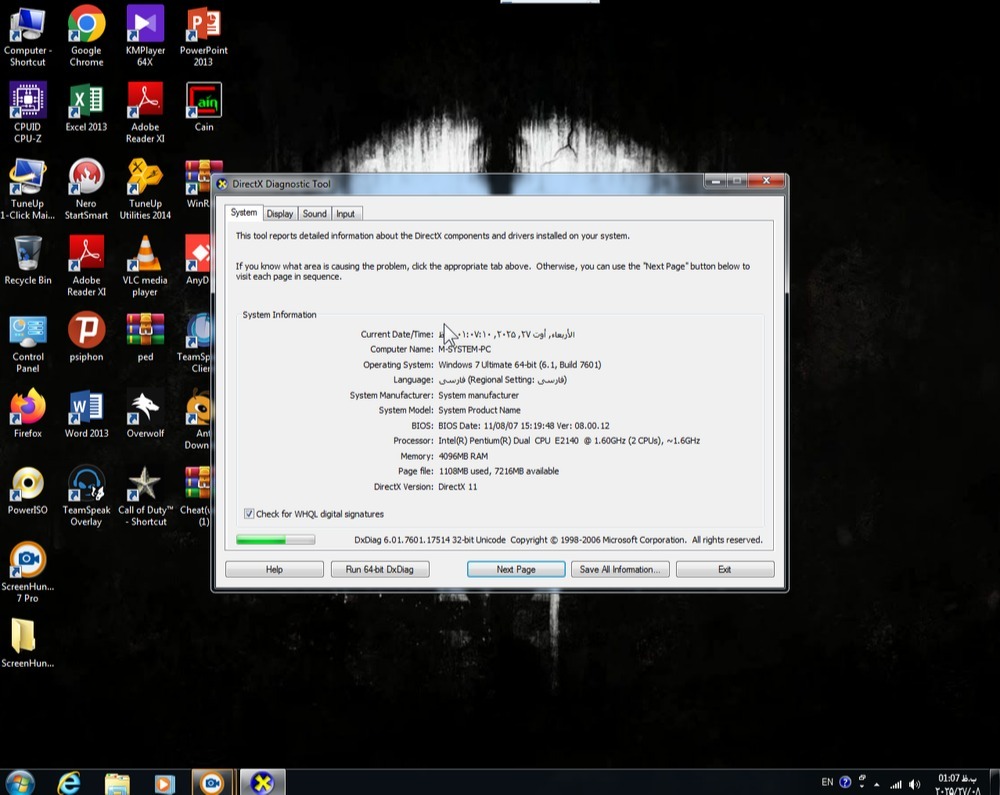Open TeamSpeak Overlay desktop icon
1000x795 pixels.
click(x=86, y=496)
